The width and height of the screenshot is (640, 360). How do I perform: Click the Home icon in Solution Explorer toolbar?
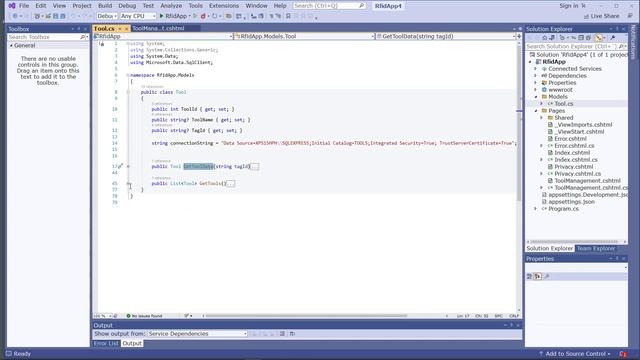click(x=544, y=38)
